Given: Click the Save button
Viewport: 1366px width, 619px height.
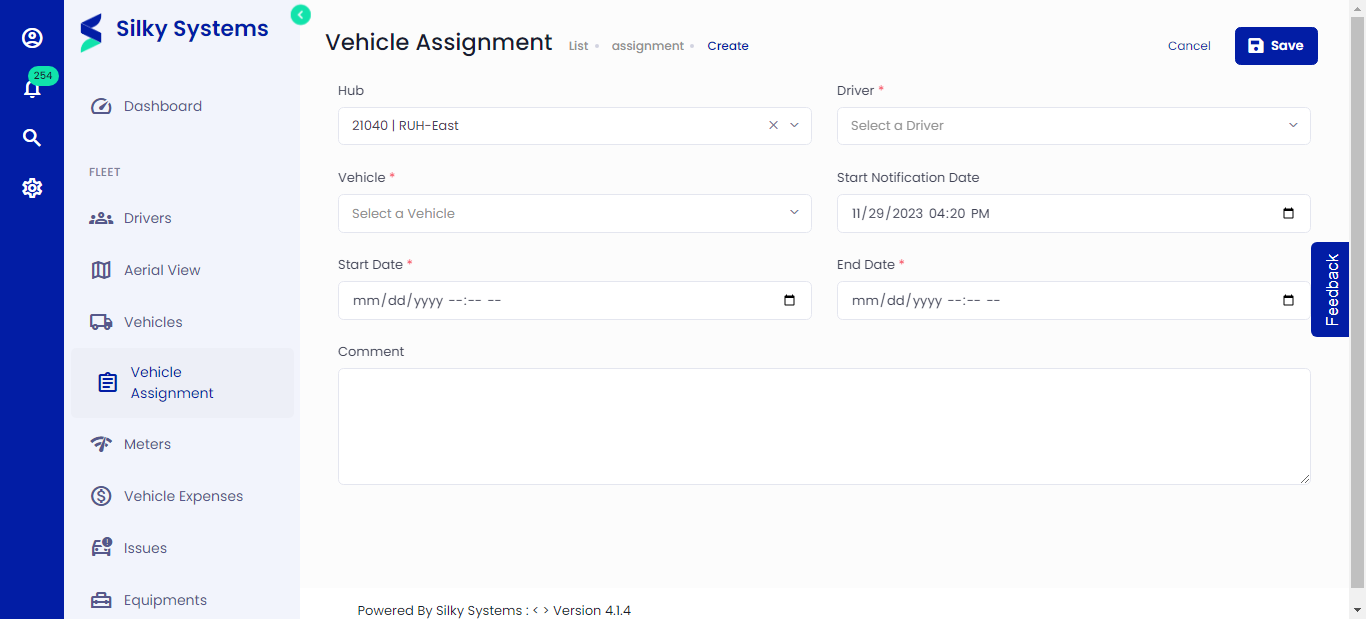Looking at the screenshot, I should (x=1275, y=46).
